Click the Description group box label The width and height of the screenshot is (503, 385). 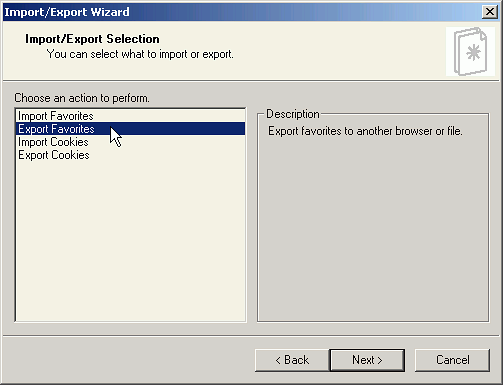[x=293, y=114]
